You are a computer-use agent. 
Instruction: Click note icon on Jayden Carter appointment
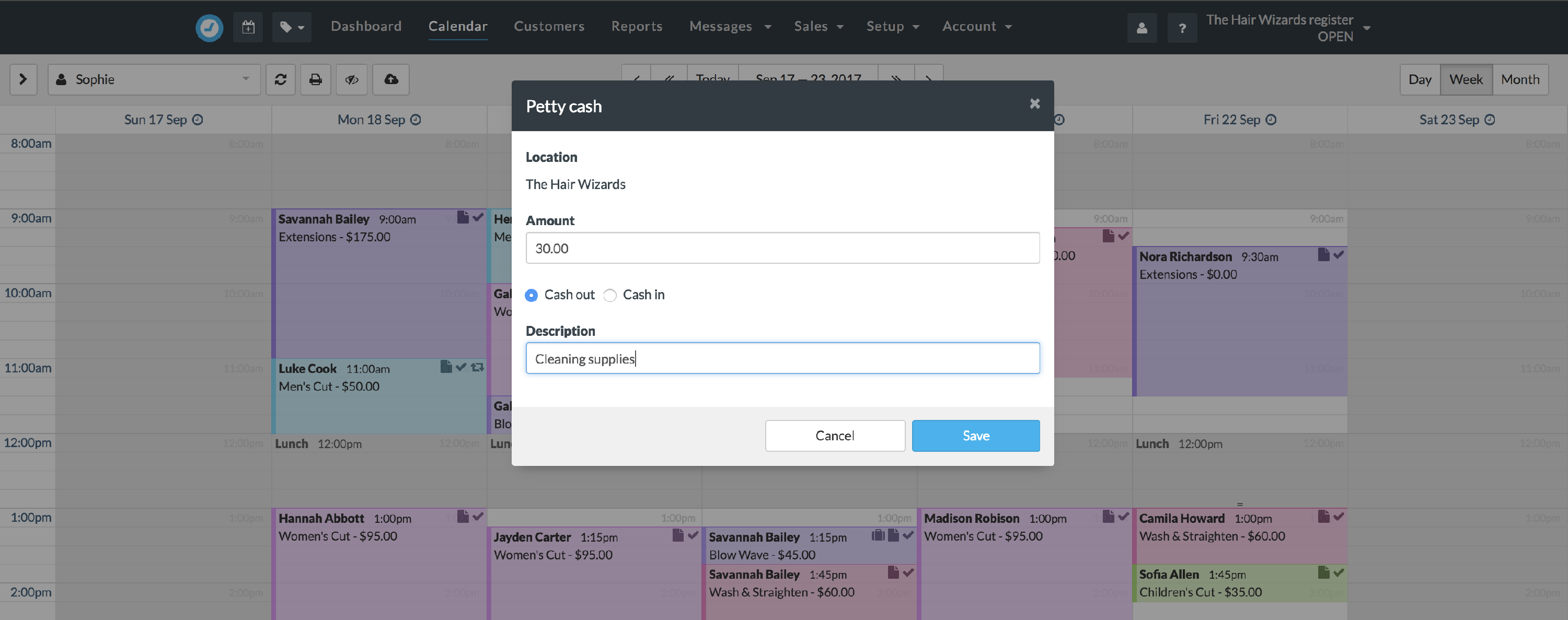pyautogui.click(x=678, y=535)
